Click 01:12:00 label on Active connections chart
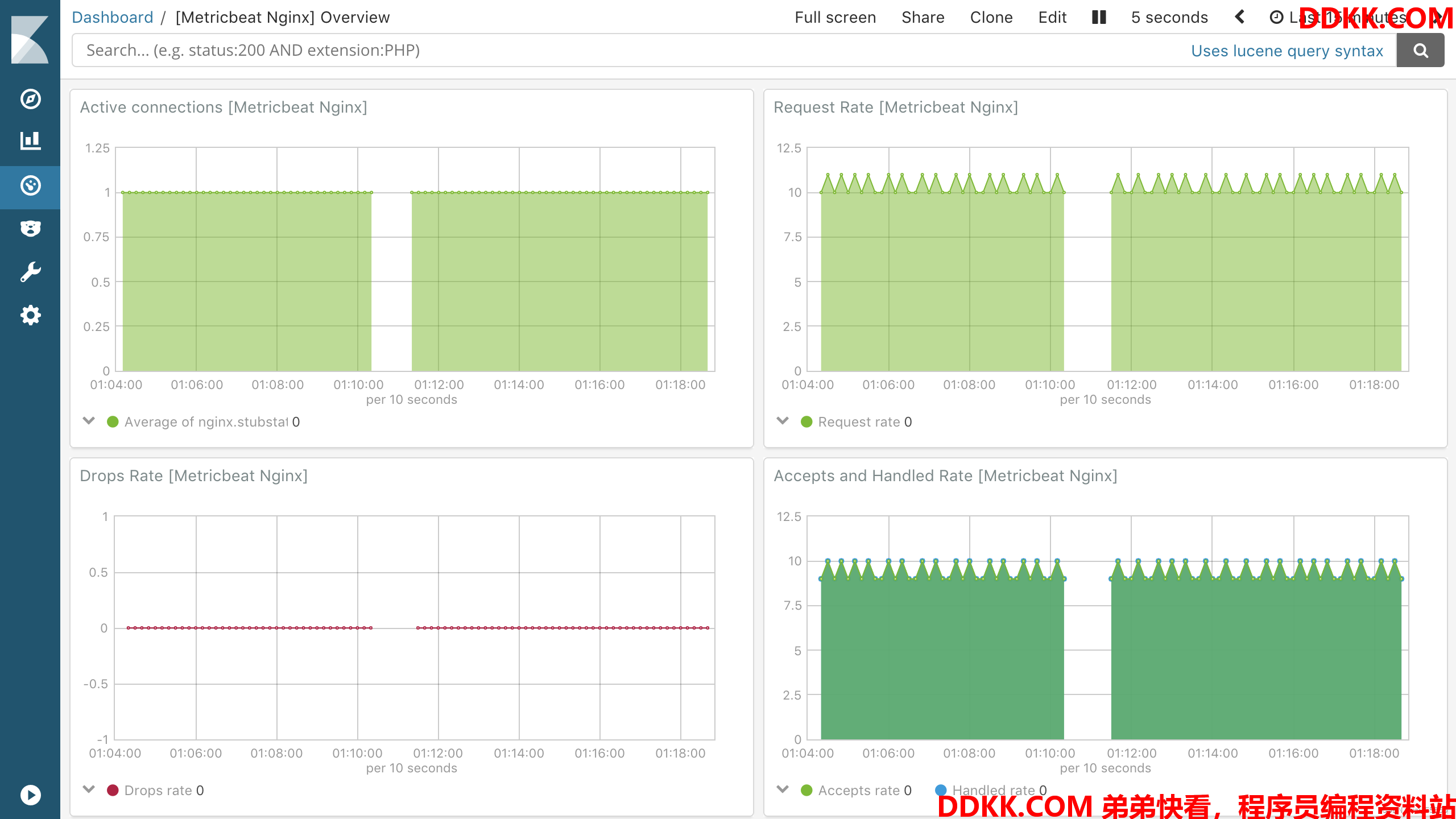The height and width of the screenshot is (819, 1456). click(x=439, y=385)
